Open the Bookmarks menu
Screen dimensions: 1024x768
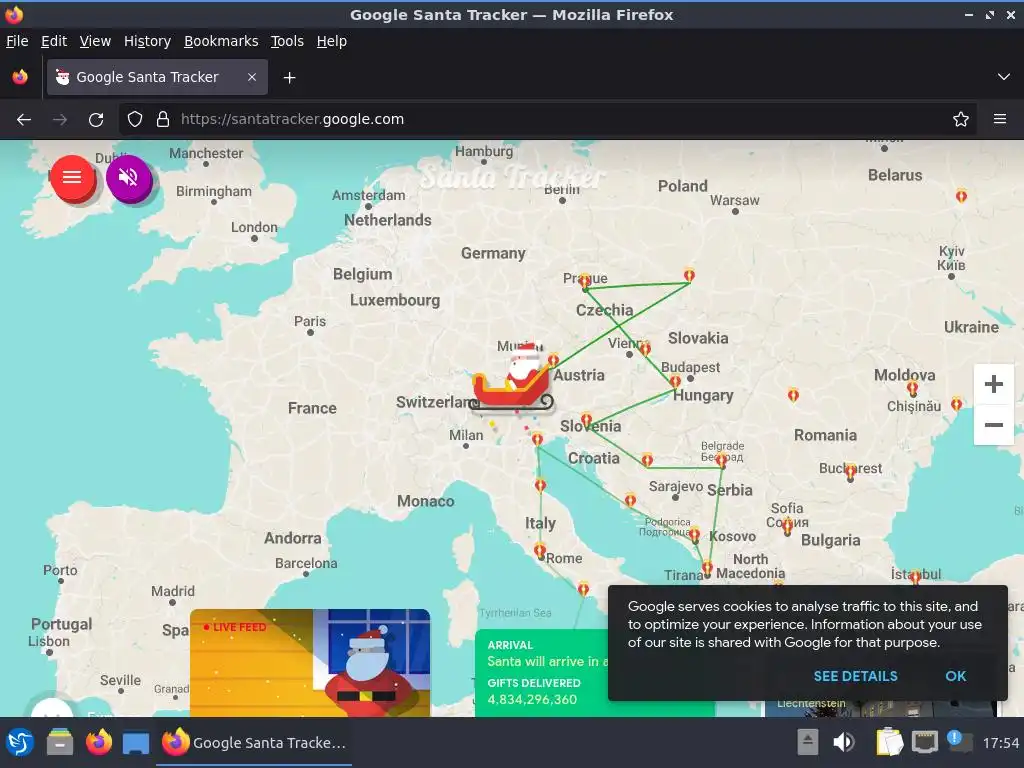221,41
